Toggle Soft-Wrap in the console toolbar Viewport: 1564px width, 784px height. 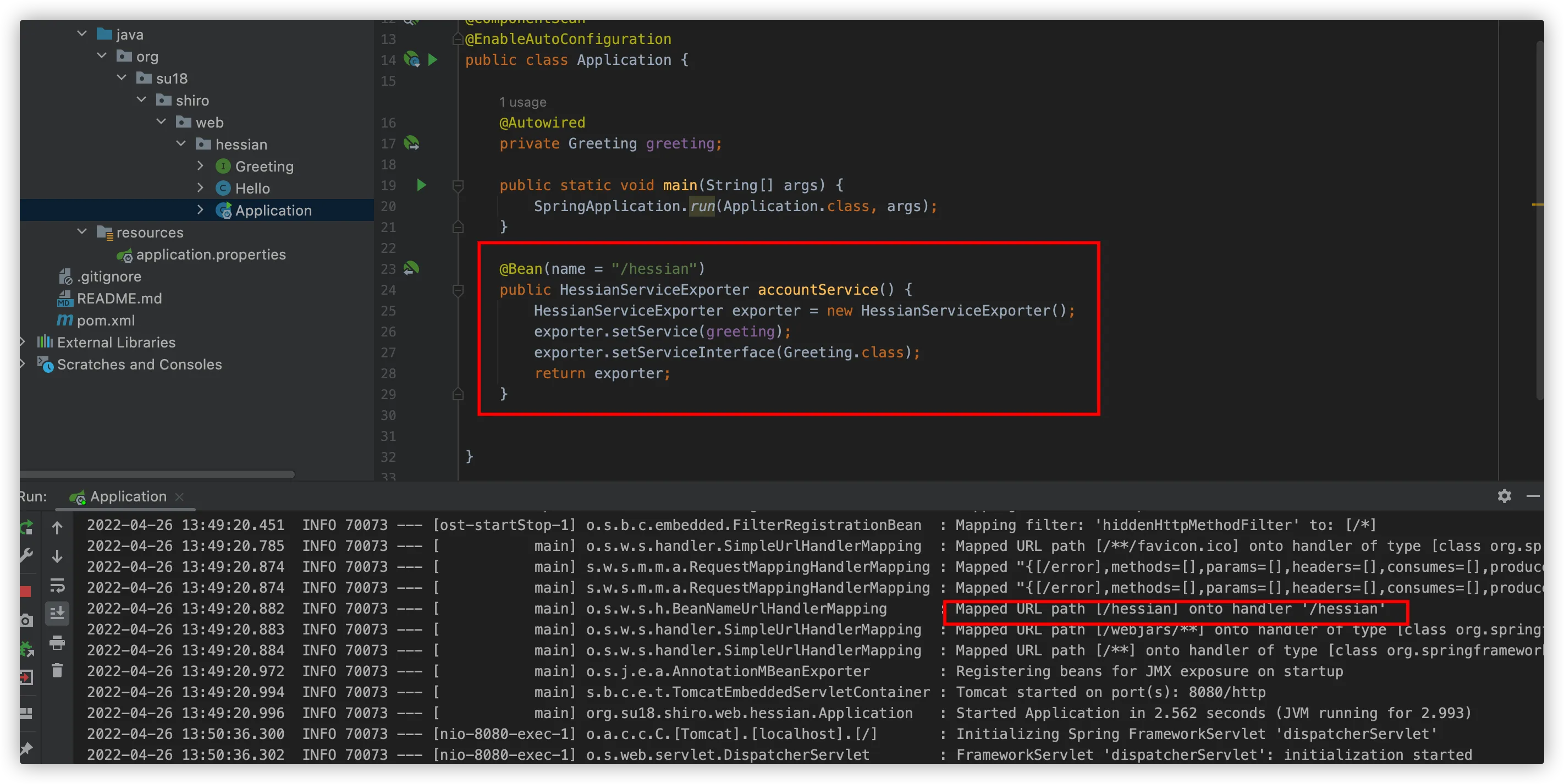pyautogui.click(x=57, y=585)
